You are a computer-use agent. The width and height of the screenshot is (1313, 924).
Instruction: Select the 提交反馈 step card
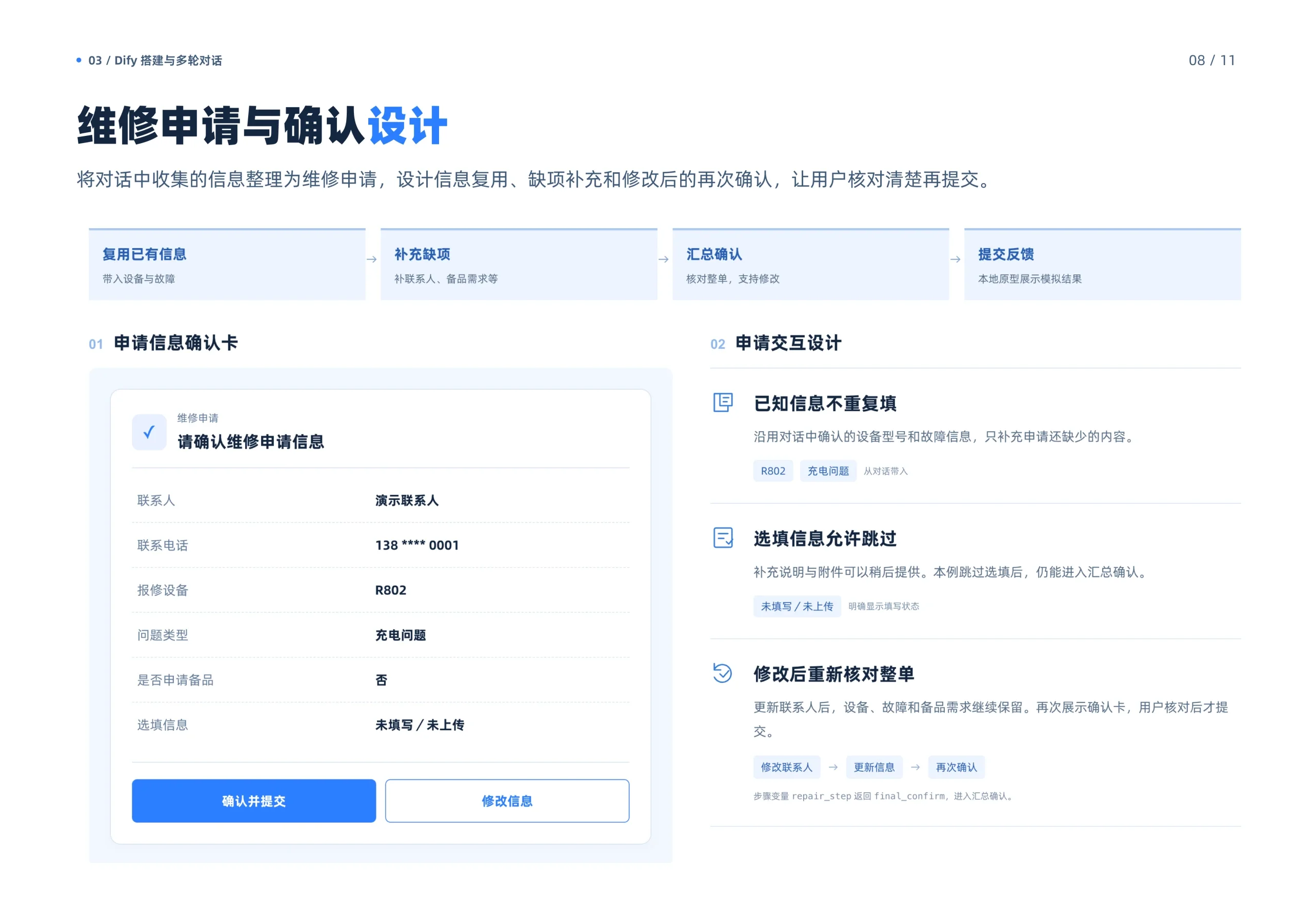click(x=1103, y=264)
